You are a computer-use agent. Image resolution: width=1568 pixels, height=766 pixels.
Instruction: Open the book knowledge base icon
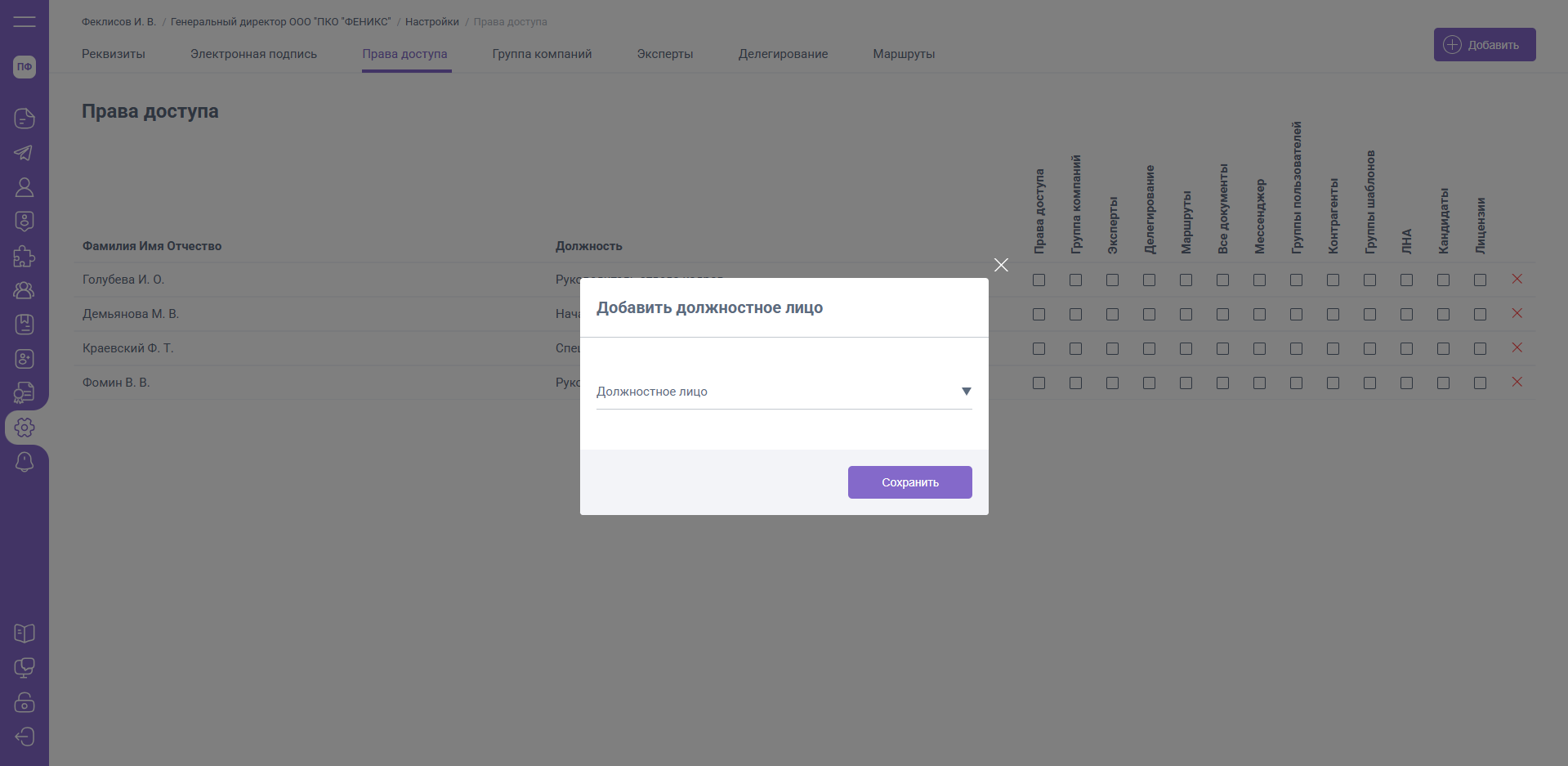click(x=25, y=633)
